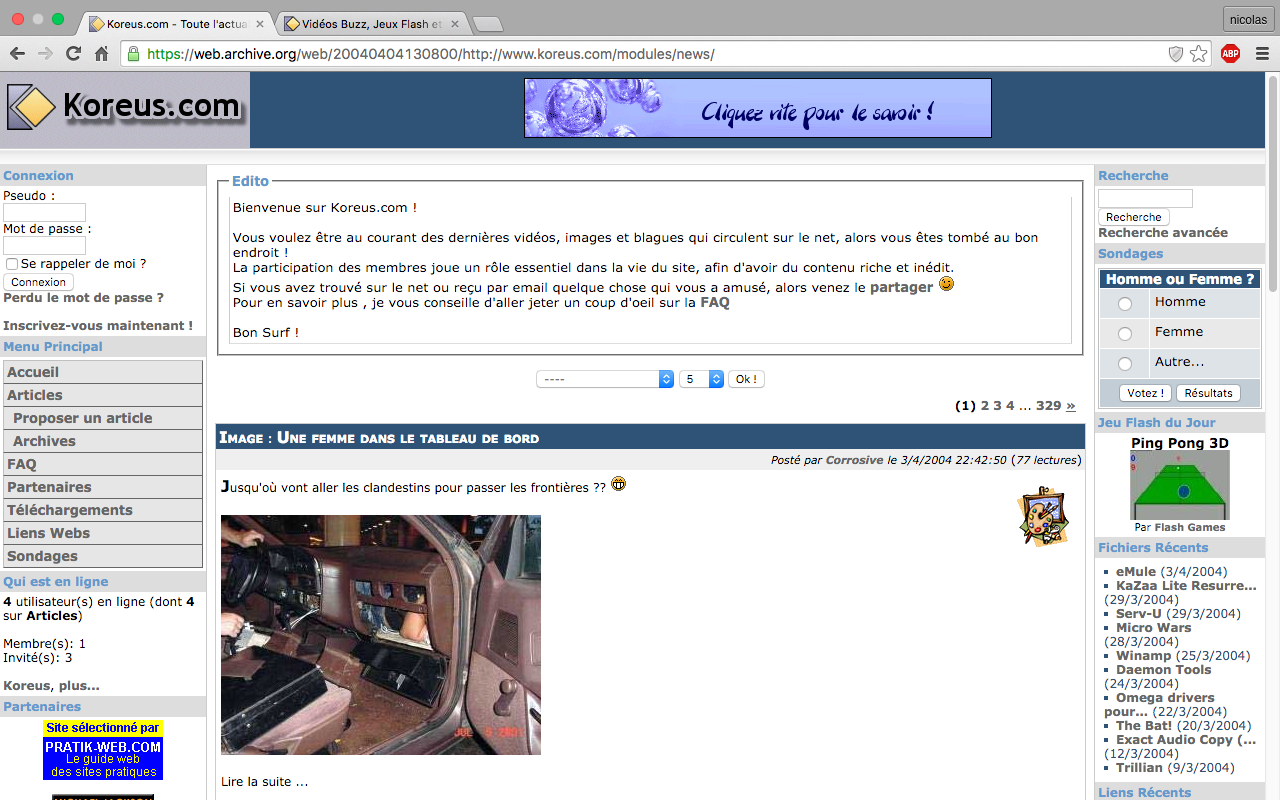The width and height of the screenshot is (1280, 800).
Task: Bookmark page with the star icon
Action: point(1199,54)
